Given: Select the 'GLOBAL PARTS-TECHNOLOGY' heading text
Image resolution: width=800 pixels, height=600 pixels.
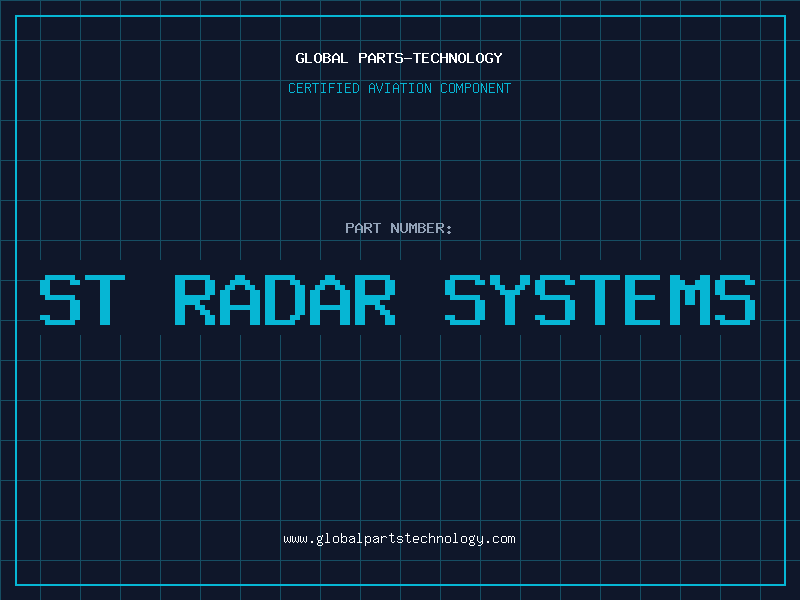Looking at the screenshot, I should (x=399, y=58).
